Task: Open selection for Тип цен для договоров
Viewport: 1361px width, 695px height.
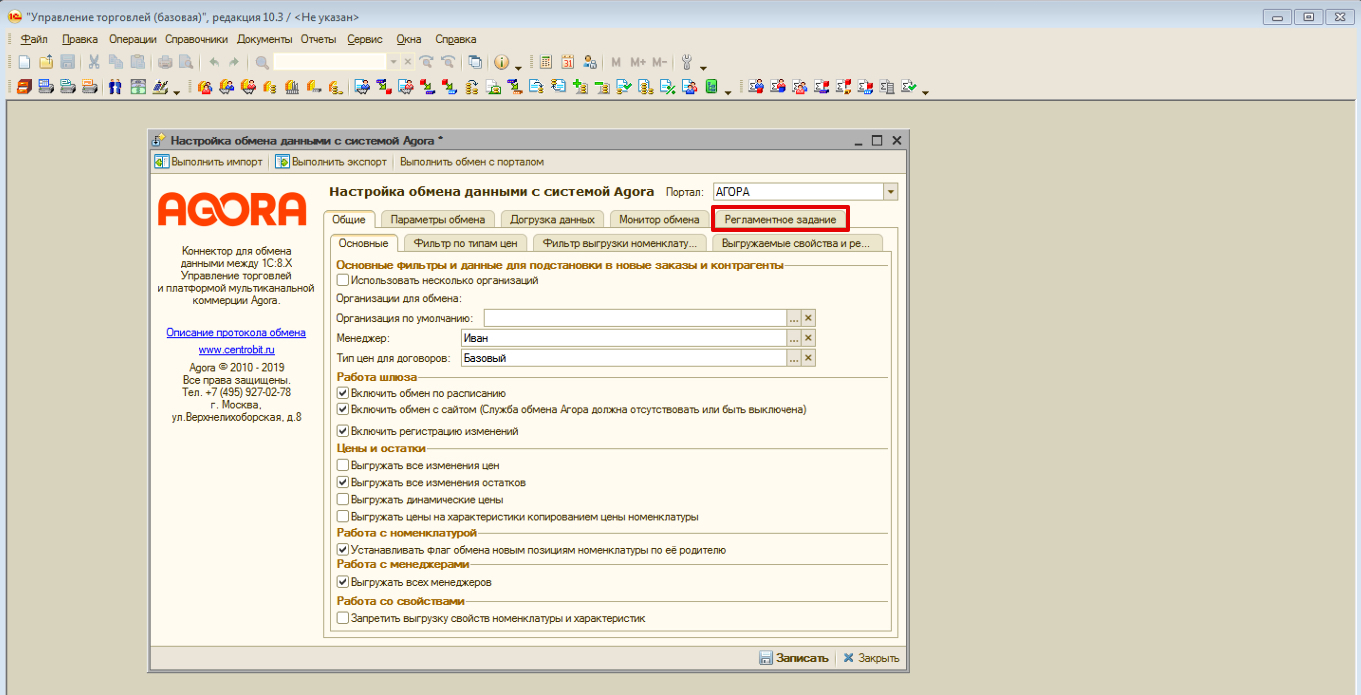Action: (x=794, y=358)
